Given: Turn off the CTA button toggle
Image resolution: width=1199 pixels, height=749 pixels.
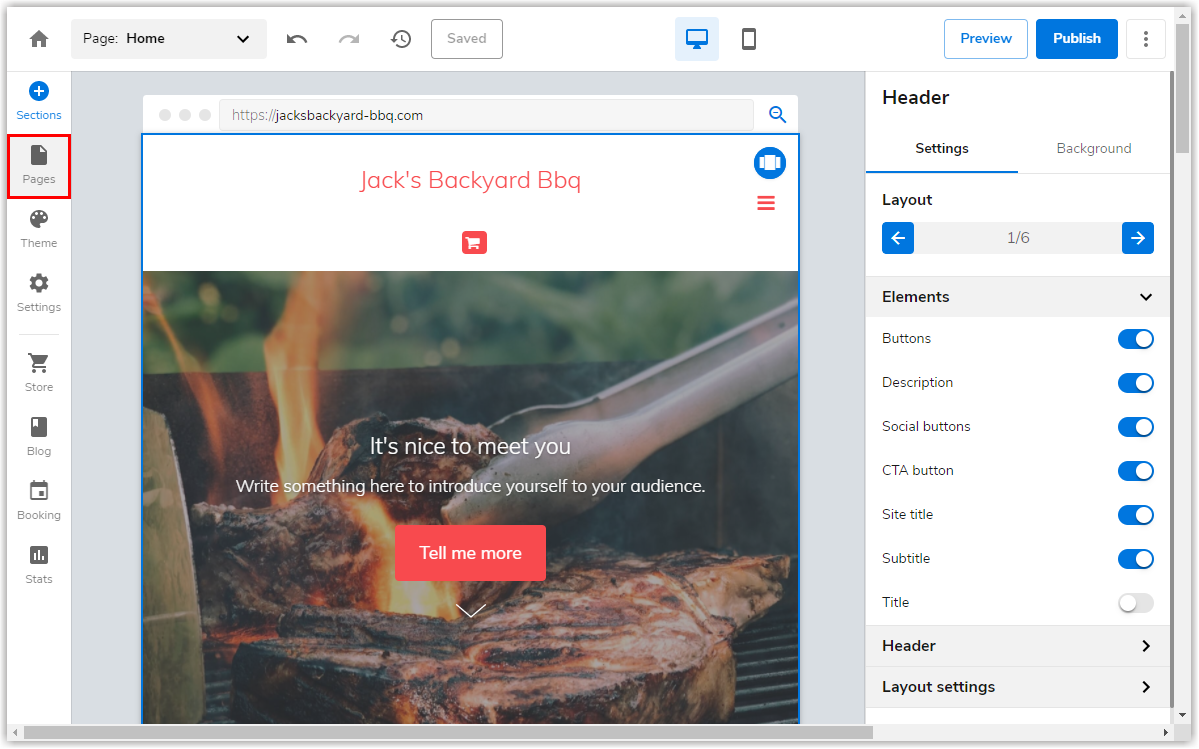Looking at the screenshot, I should click(x=1135, y=471).
